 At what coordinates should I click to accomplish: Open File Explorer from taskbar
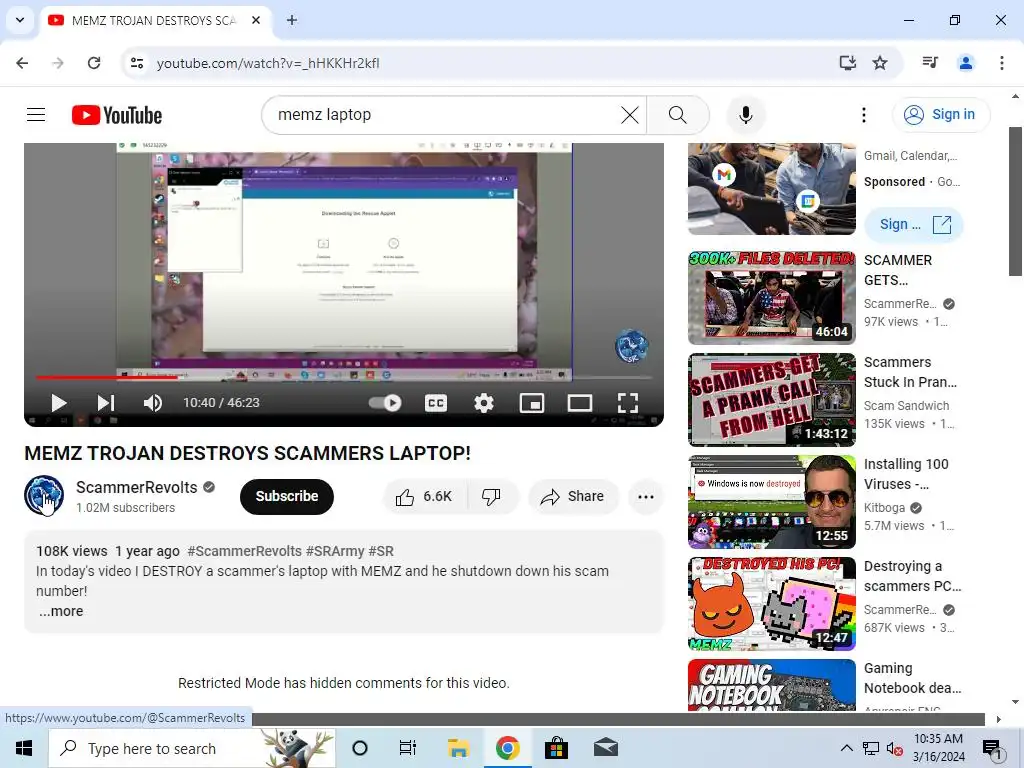click(458, 748)
